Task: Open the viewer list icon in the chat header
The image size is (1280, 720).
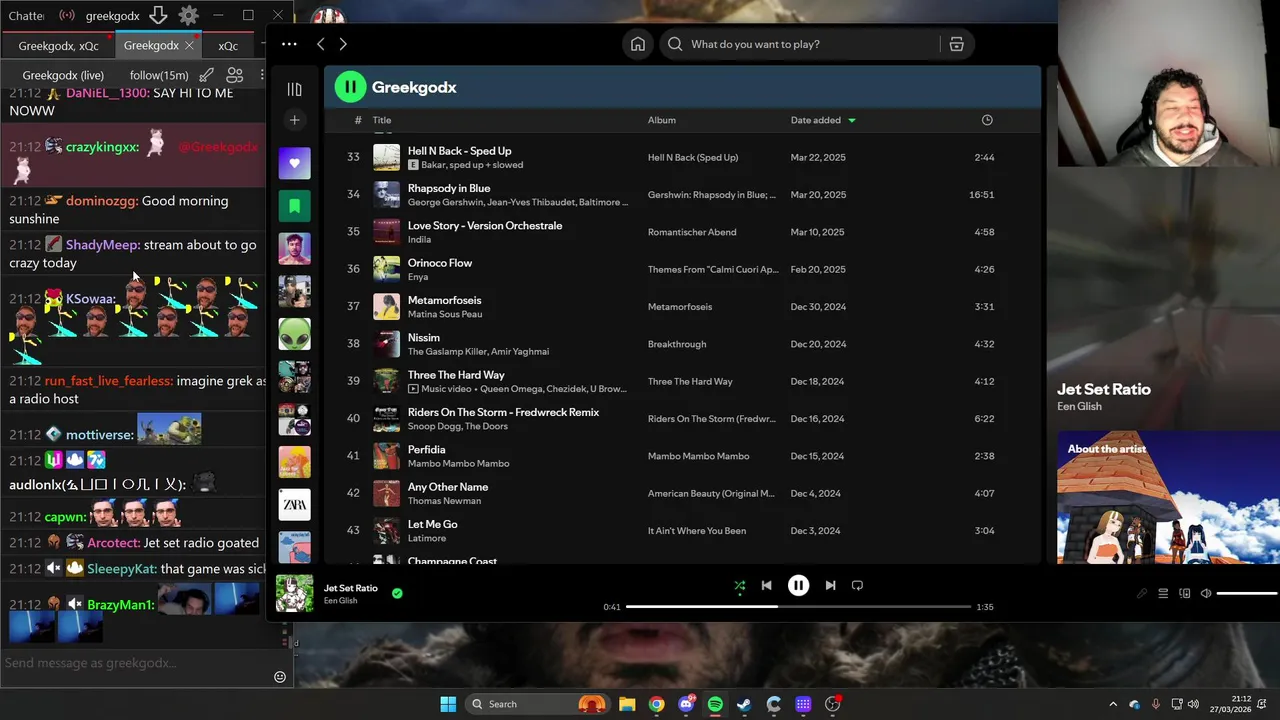Action: tap(235, 75)
